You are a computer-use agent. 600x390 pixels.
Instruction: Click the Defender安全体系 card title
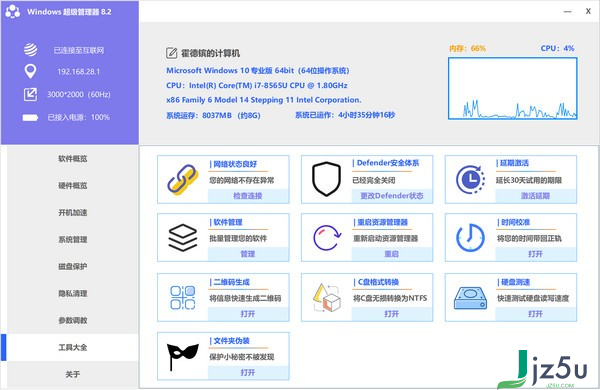coord(388,163)
